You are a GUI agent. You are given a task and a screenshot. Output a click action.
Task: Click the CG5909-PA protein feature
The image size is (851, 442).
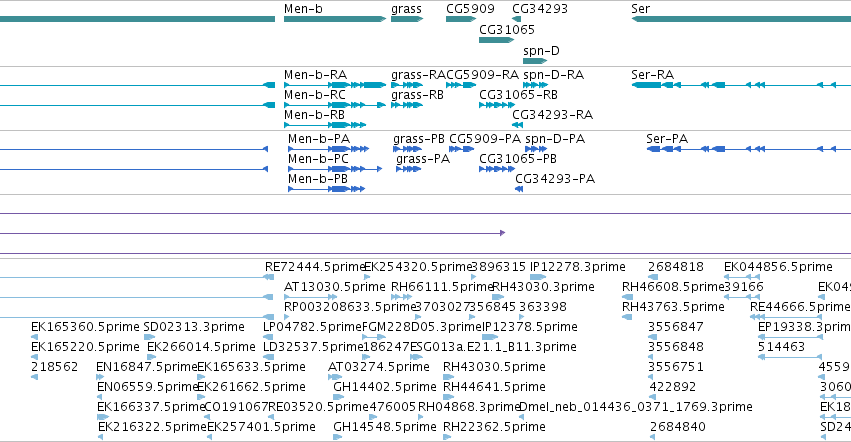(x=461, y=149)
